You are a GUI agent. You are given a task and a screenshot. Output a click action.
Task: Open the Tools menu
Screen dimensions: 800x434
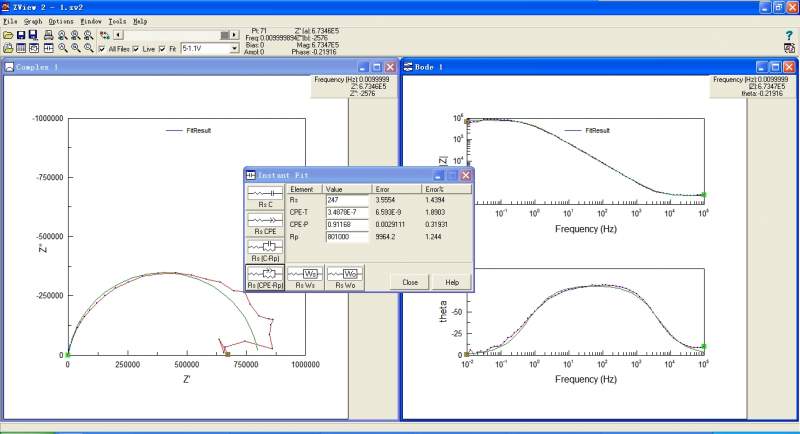click(x=117, y=21)
